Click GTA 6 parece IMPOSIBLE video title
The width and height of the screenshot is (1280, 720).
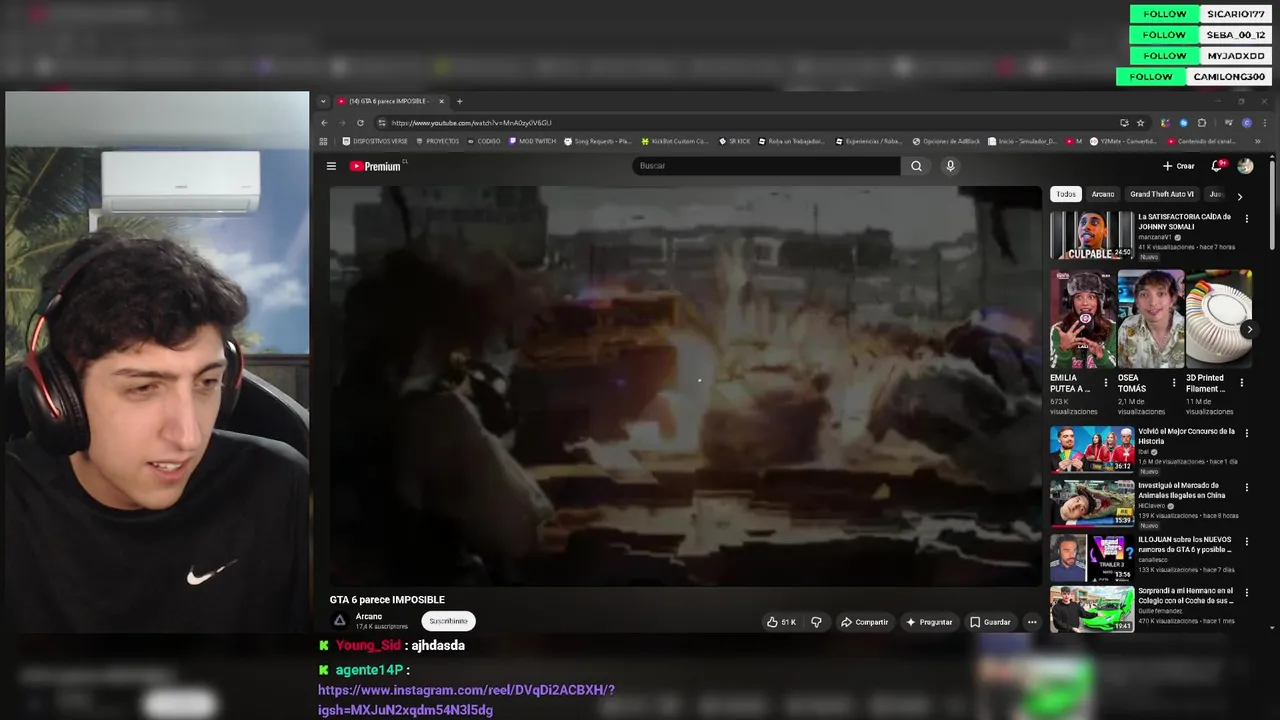(x=387, y=600)
